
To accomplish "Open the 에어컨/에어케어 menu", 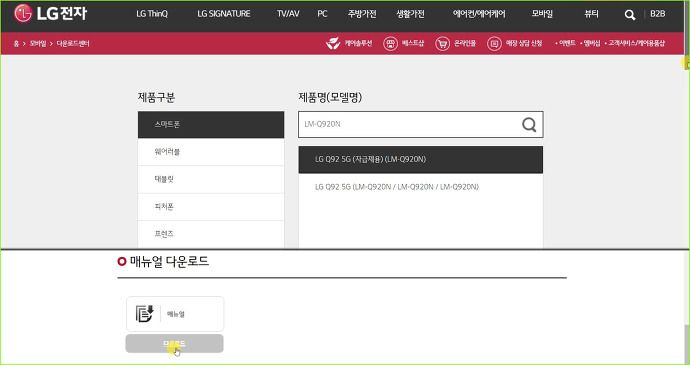I will (x=479, y=14).
